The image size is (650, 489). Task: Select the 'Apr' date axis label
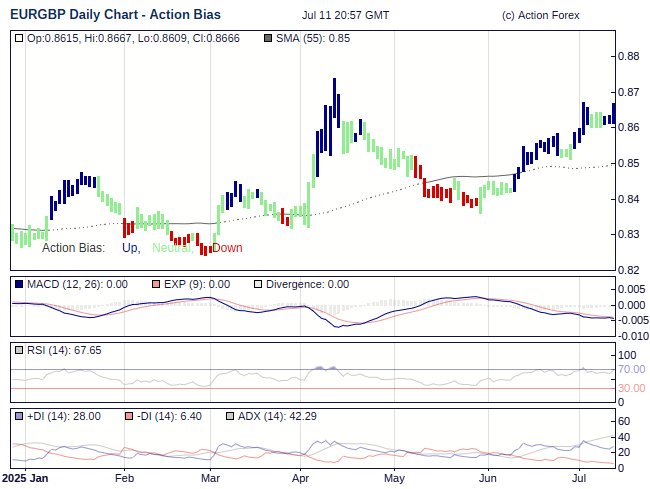click(x=300, y=479)
